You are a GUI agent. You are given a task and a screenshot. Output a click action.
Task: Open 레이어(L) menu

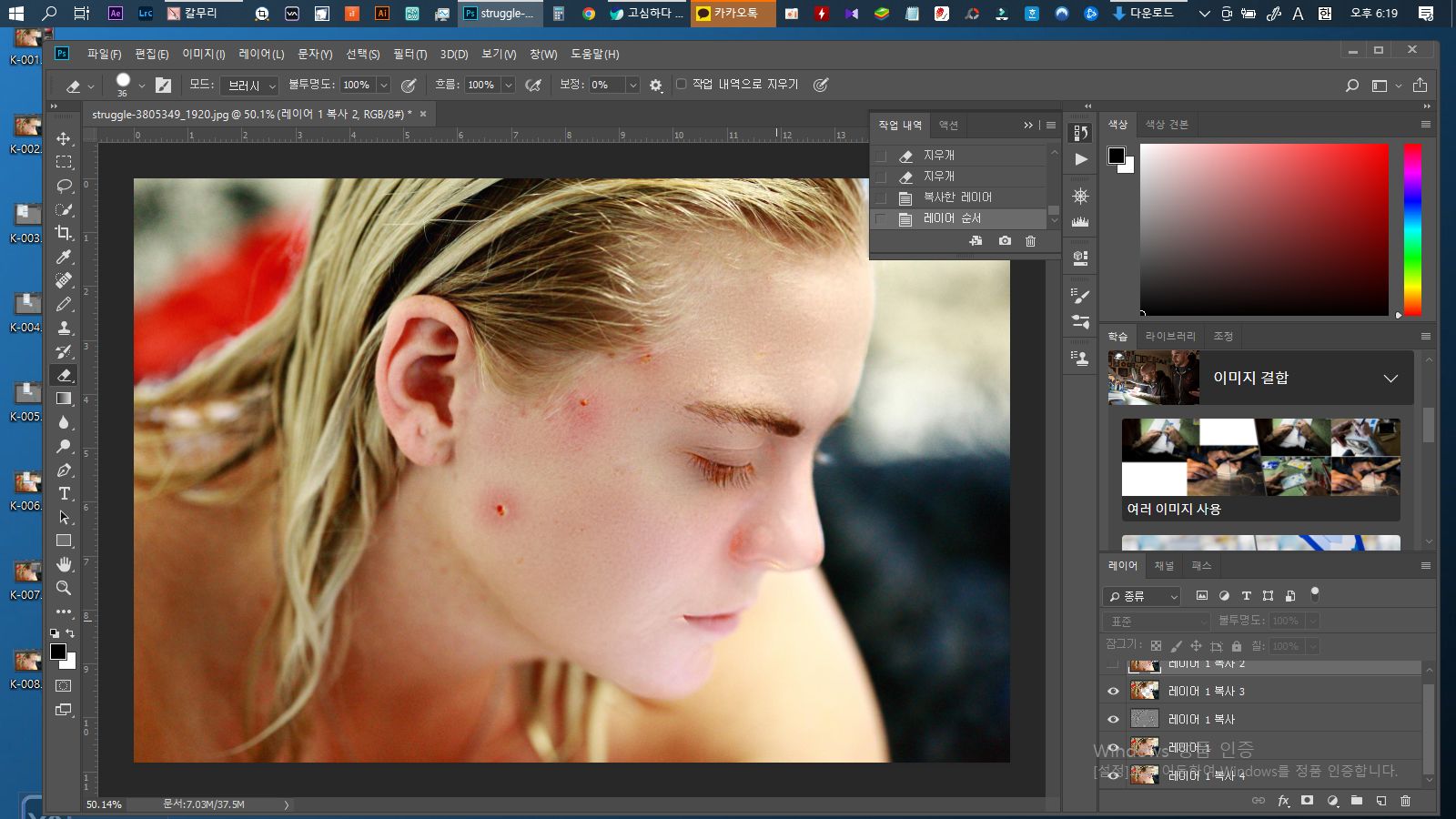coord(261,55)
